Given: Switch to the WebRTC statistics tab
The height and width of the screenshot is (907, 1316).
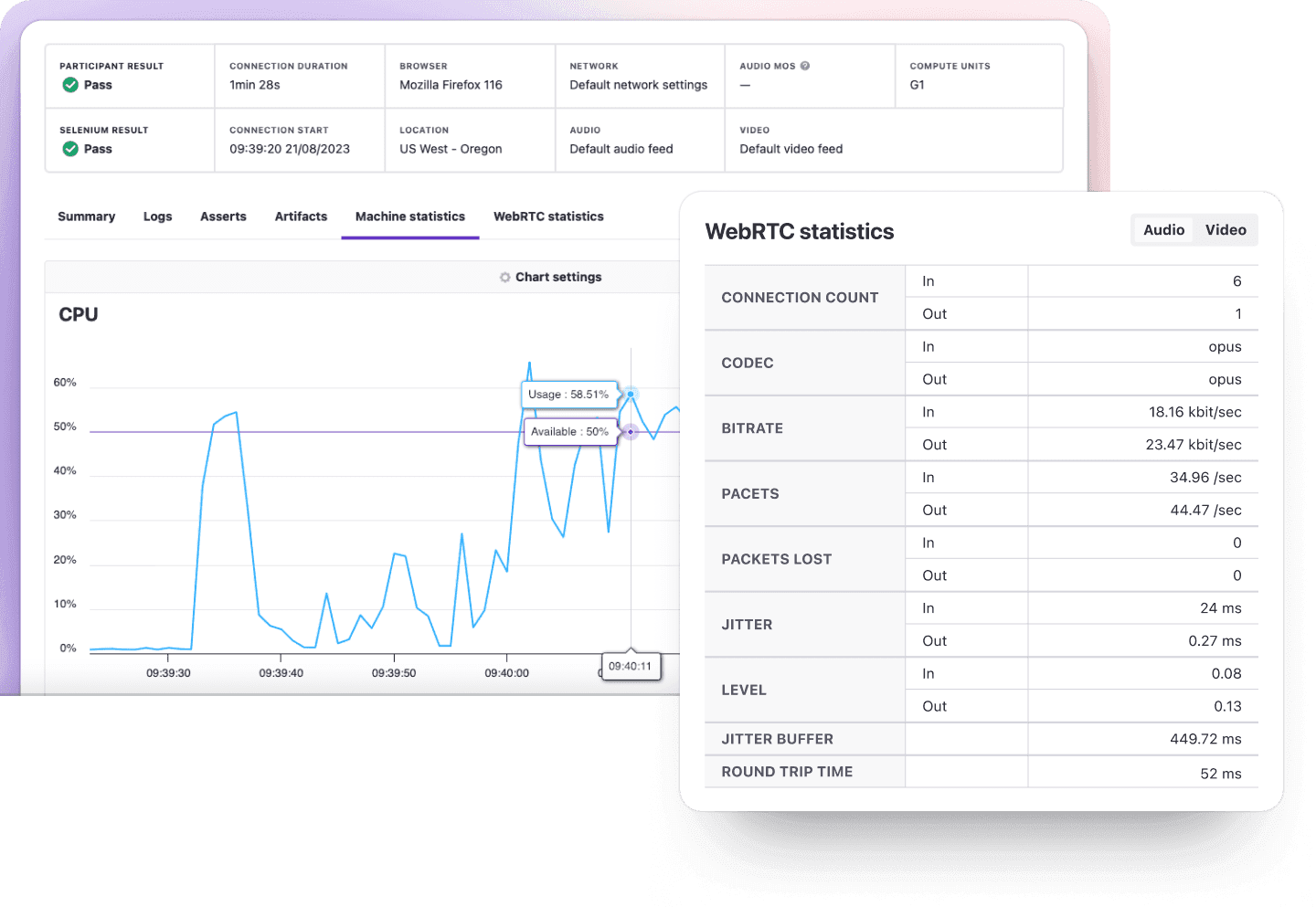Looking at the screenshot, I should tap(548, 216).
